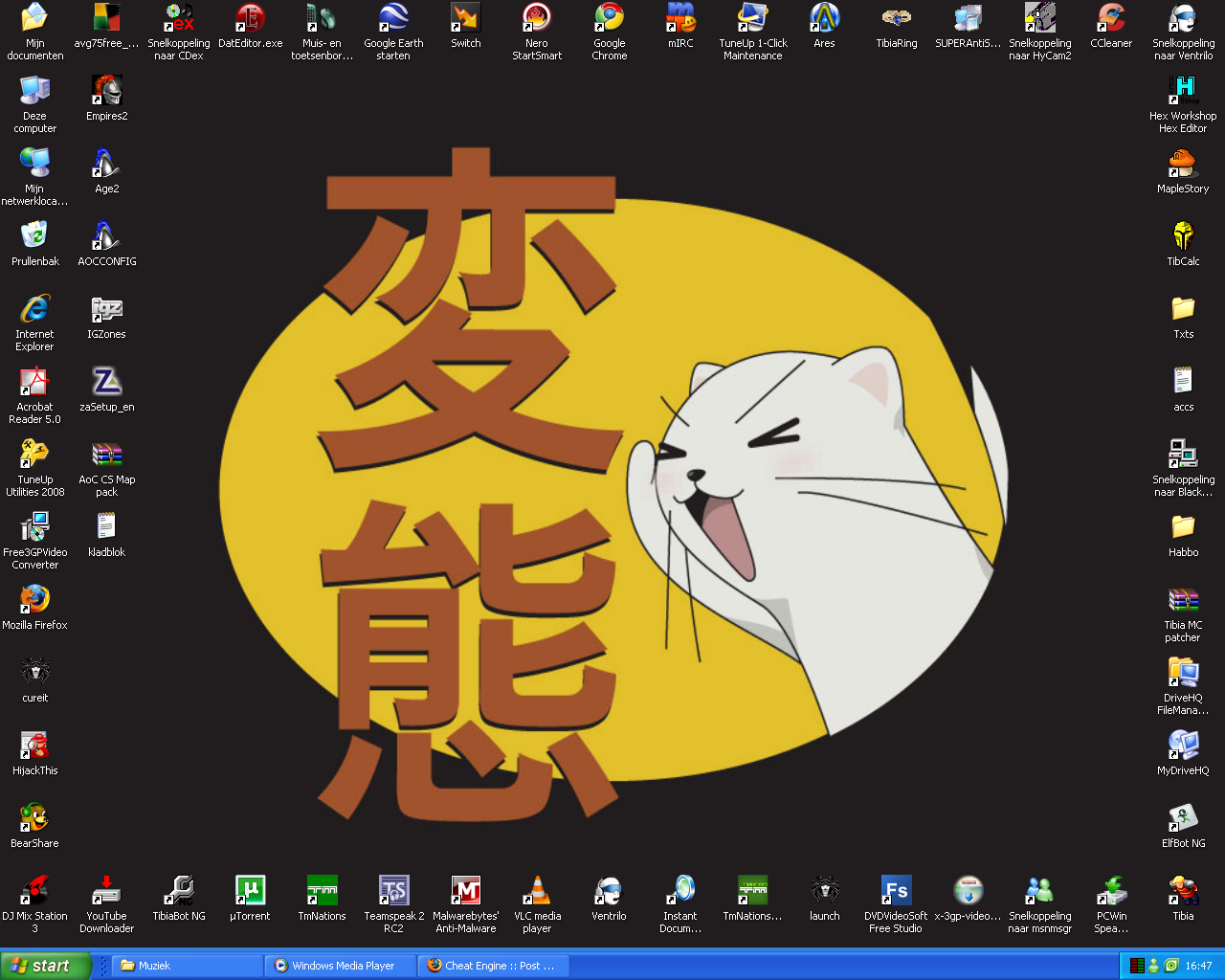Switch to Windows Media Player taskbar button
The width and height of the screenshot is (1225, 980).
click(x=341, y=966)
